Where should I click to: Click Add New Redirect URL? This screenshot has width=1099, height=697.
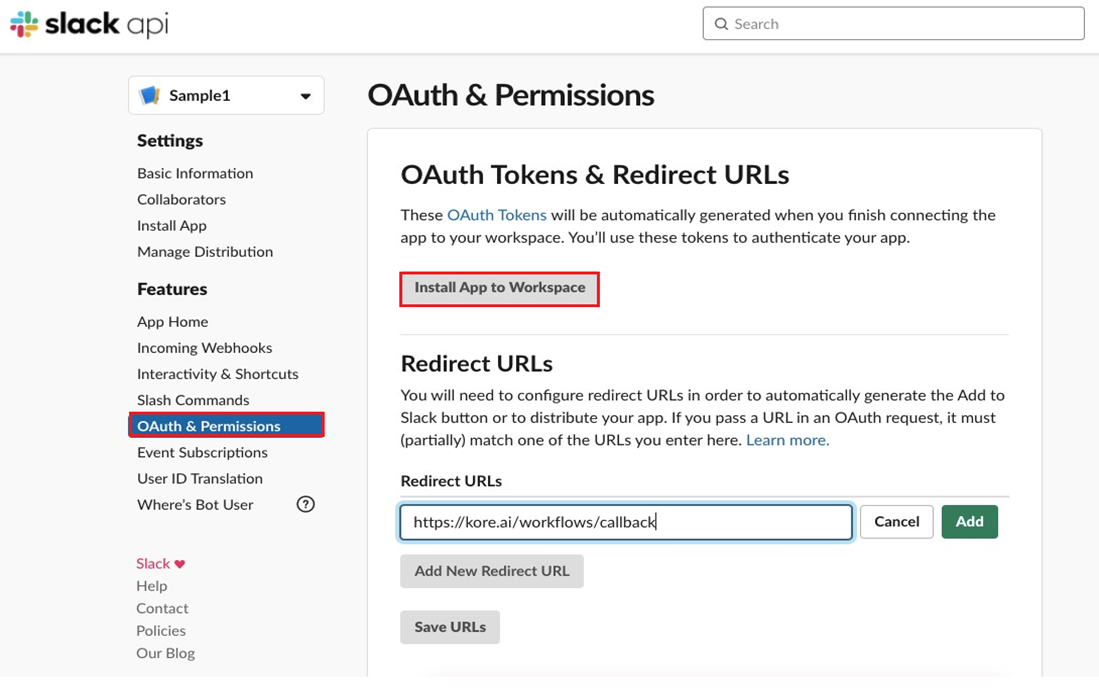(x=492, y=571)
